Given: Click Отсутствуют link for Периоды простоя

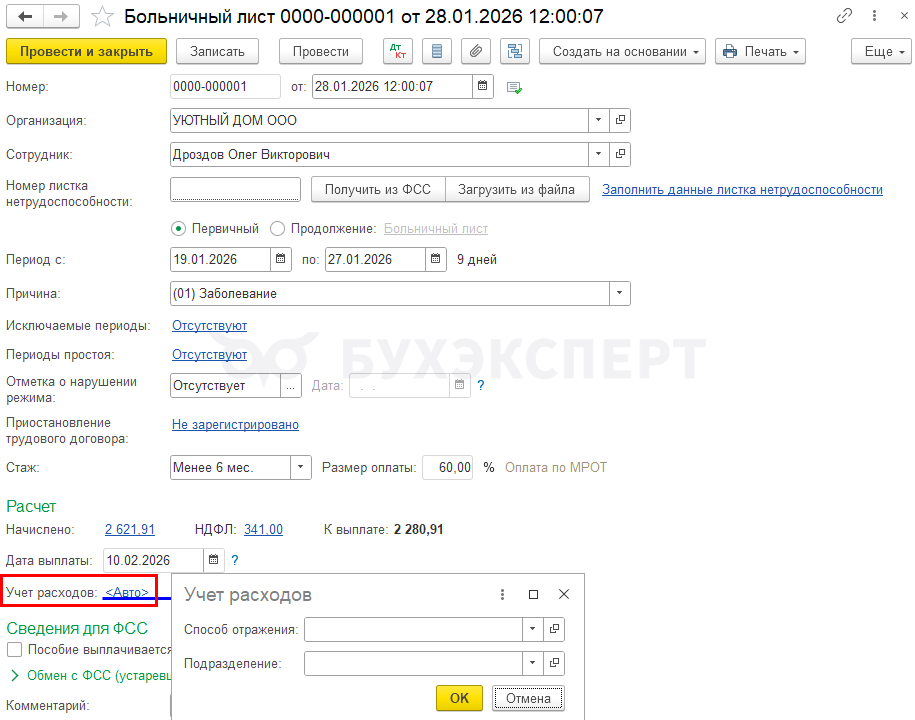Looking at the screenshot, I should (209, 355).
